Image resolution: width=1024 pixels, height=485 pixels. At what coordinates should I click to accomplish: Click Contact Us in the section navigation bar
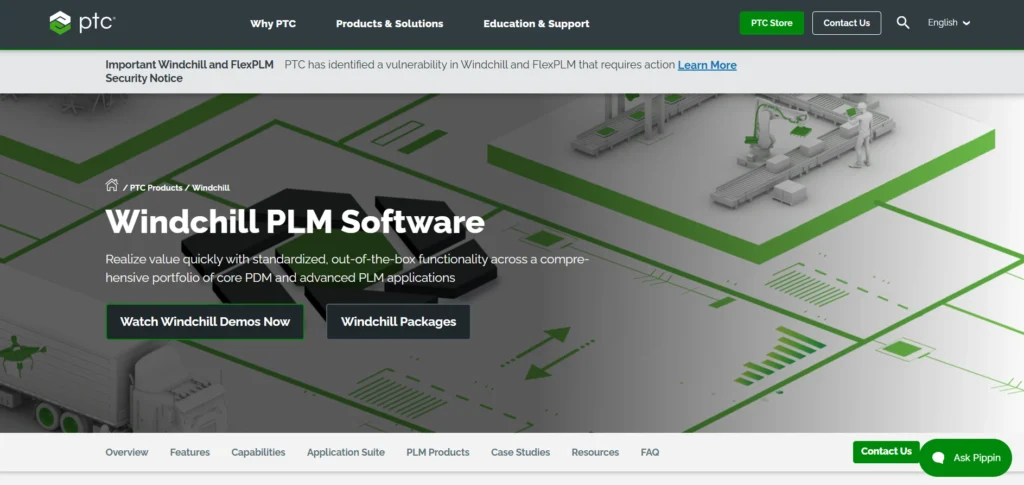coord(886,452)
